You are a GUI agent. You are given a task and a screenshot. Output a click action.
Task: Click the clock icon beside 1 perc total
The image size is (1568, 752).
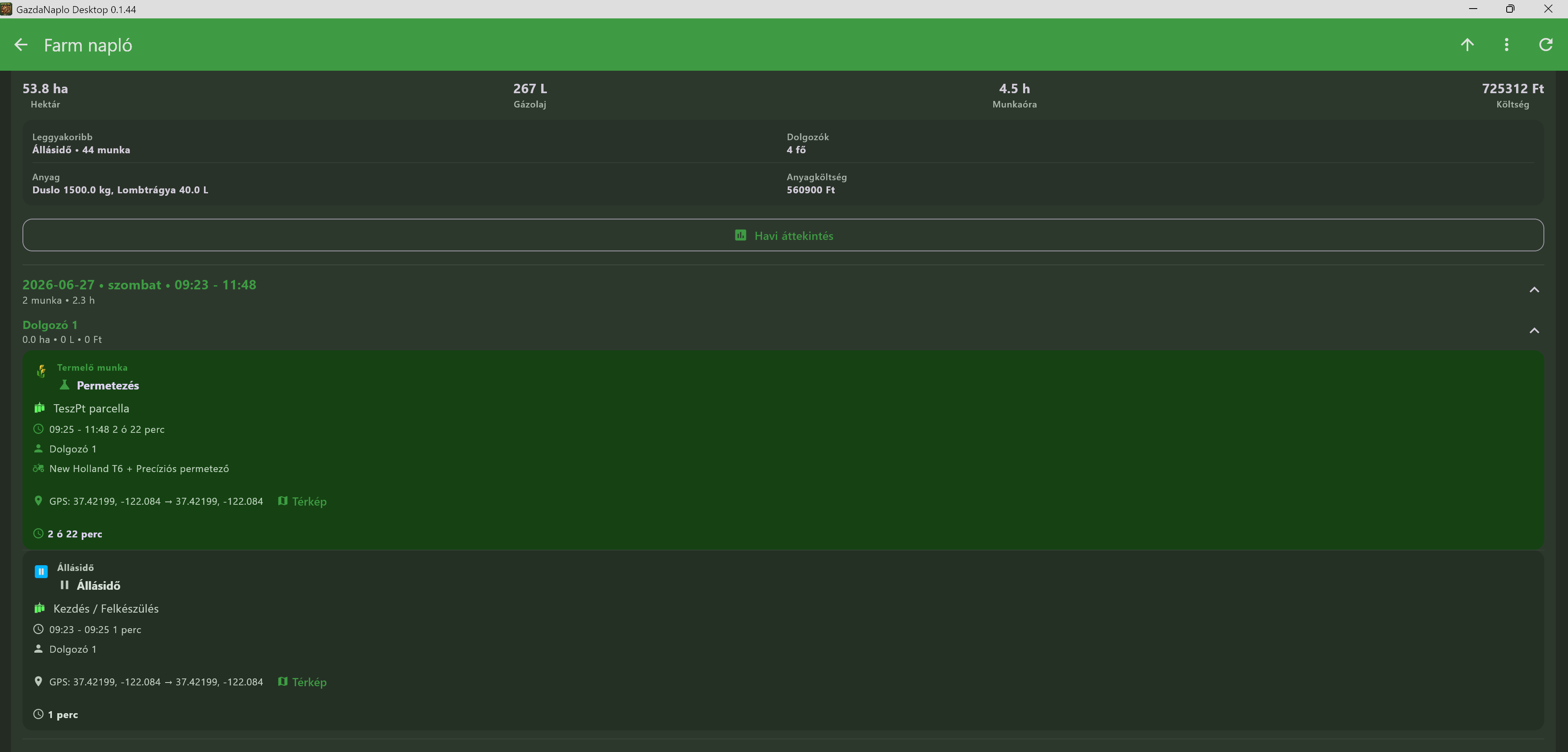coord(38,714)
